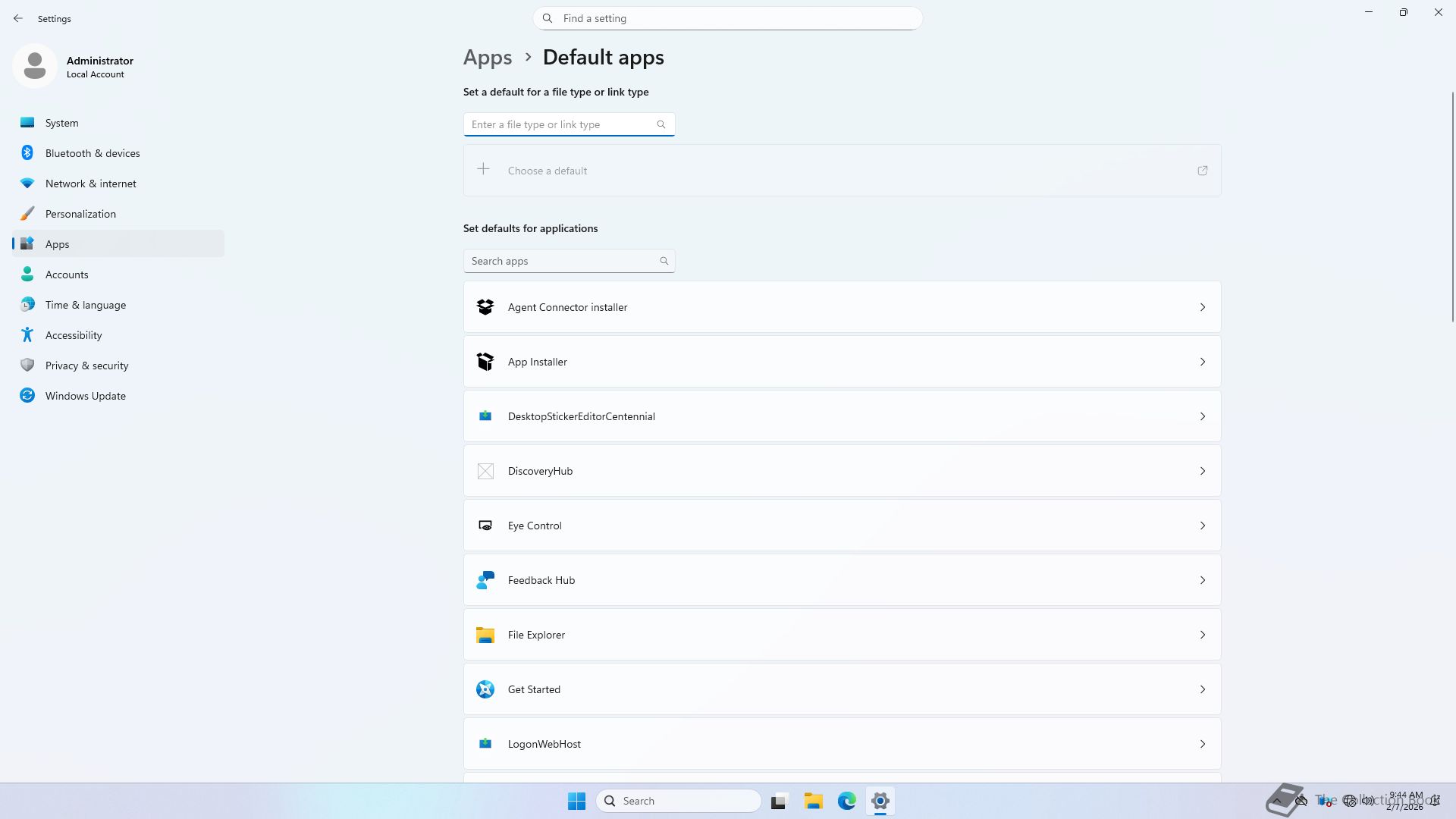Click the Feedback Hub app icon

pyautogui.click(x=485, y=580)
